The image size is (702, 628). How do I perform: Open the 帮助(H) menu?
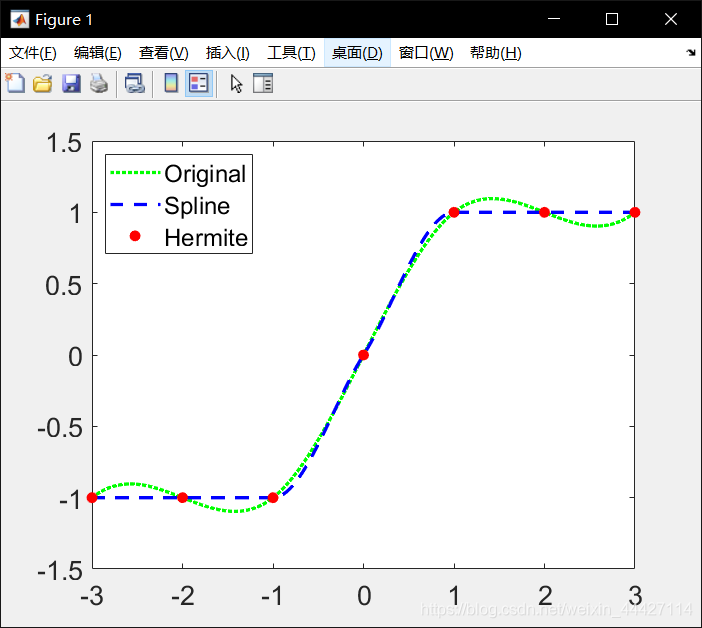pyautogui.click(x=496, y=53)
